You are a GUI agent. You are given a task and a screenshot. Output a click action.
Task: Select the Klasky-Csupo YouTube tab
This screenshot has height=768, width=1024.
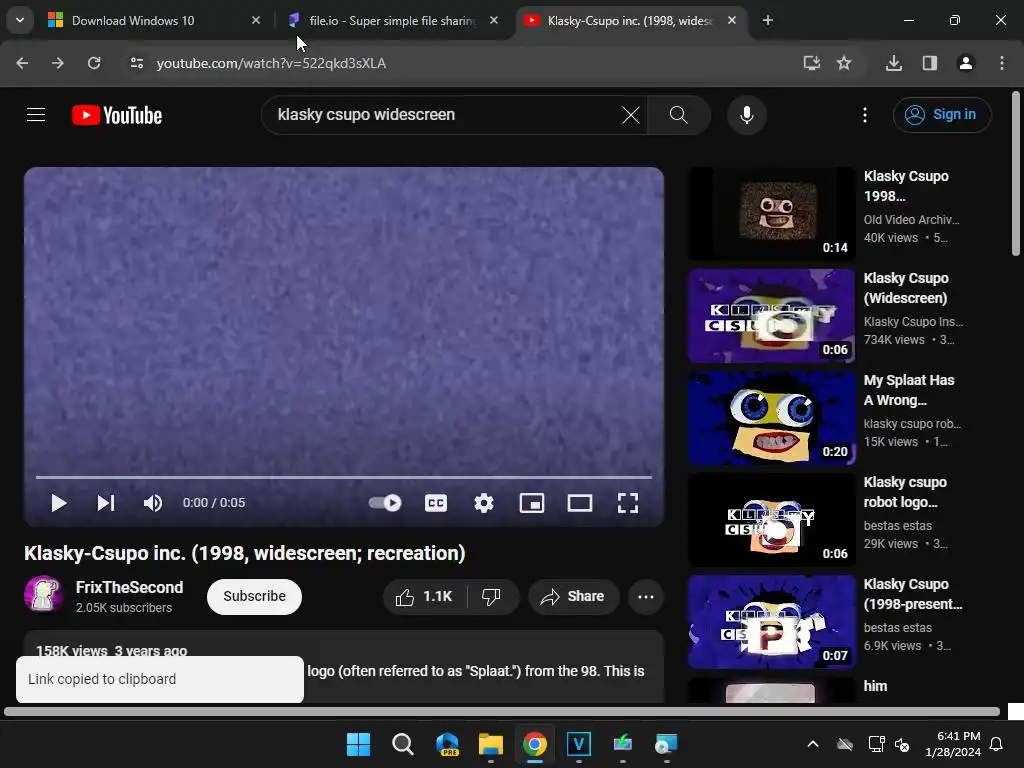[630, 20]
